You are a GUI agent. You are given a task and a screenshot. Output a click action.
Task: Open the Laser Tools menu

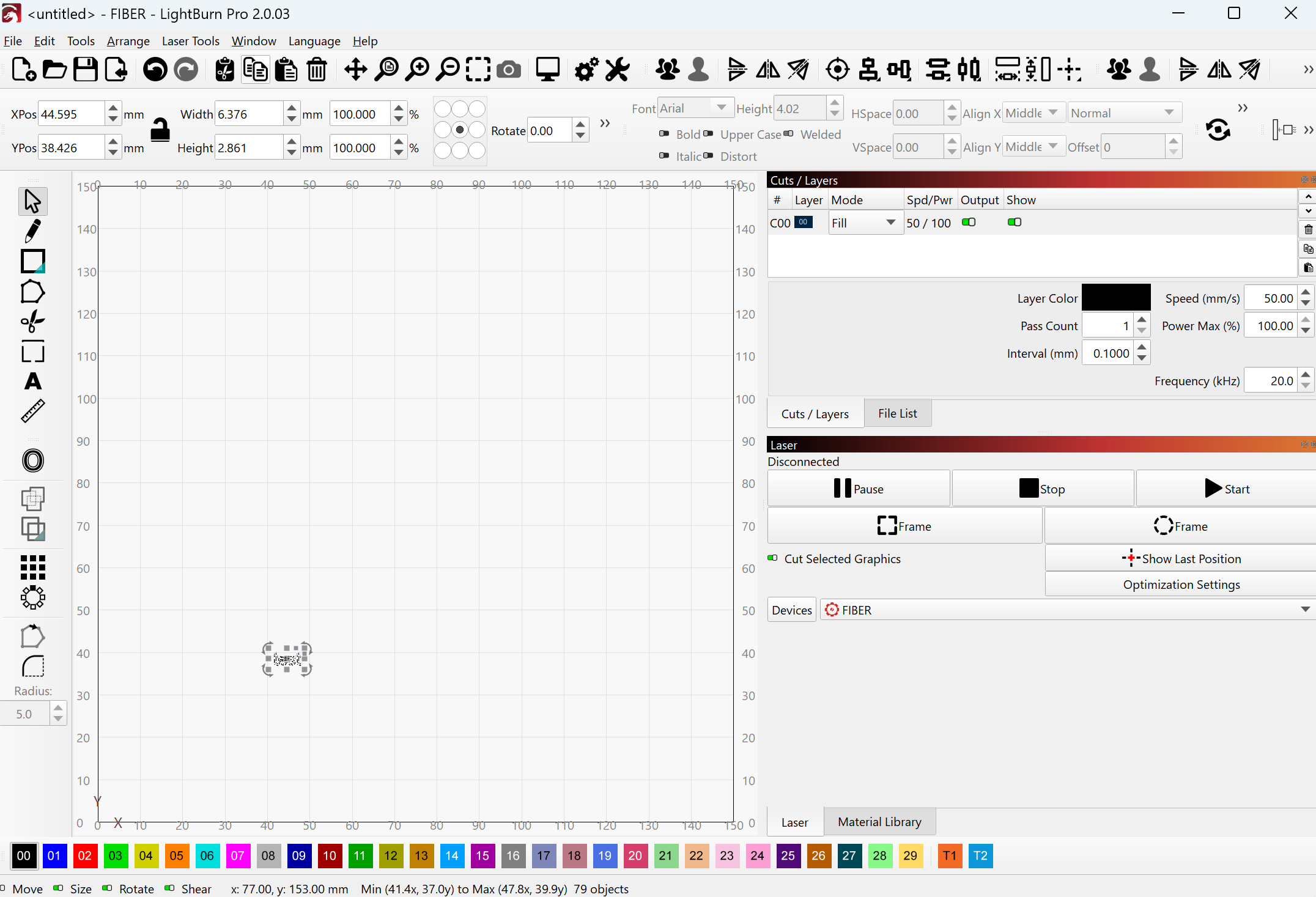(x=190, y=41)
